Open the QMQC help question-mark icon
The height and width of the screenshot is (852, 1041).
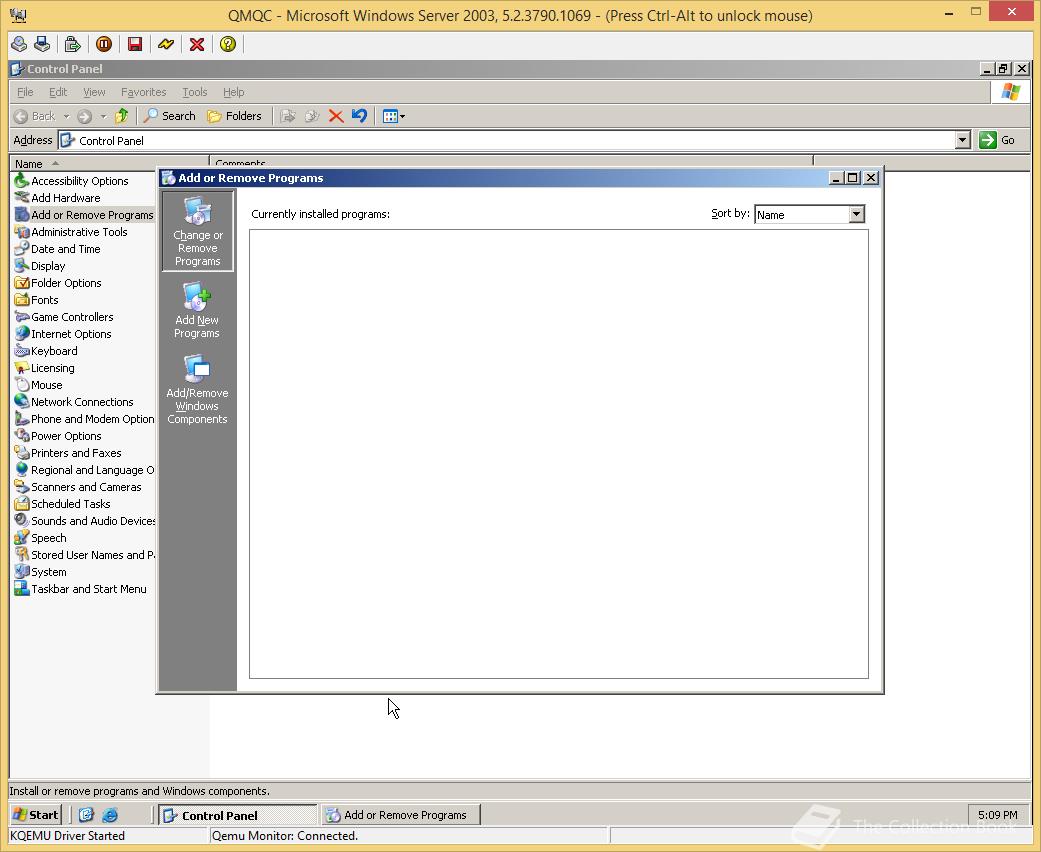[228, 44]
